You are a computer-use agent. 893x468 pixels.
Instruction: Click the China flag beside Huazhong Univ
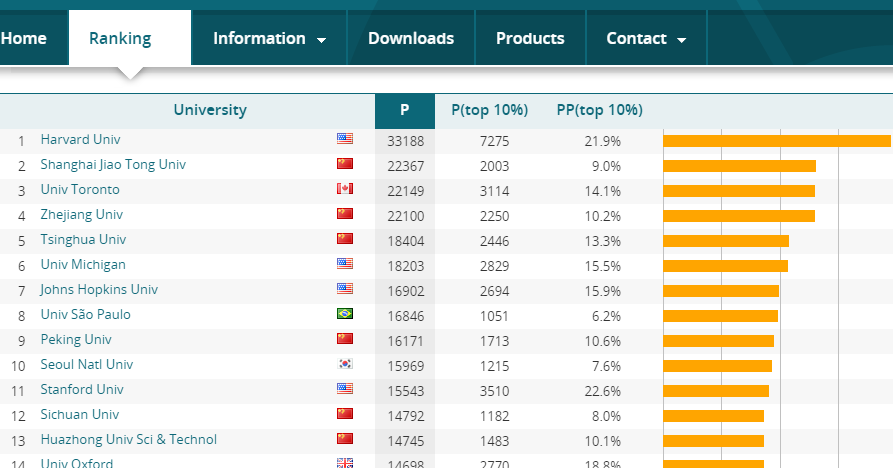(x=345, y=438)
